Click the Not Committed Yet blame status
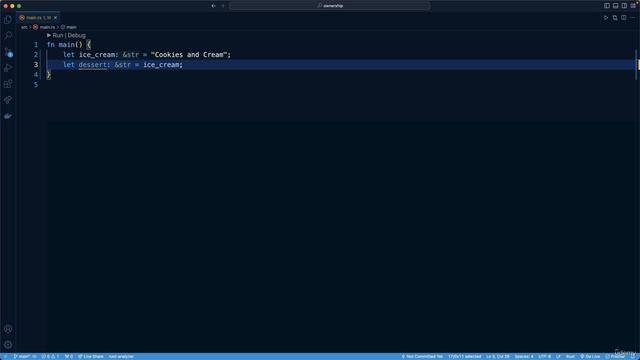640x360 pixels. (422, 356)
